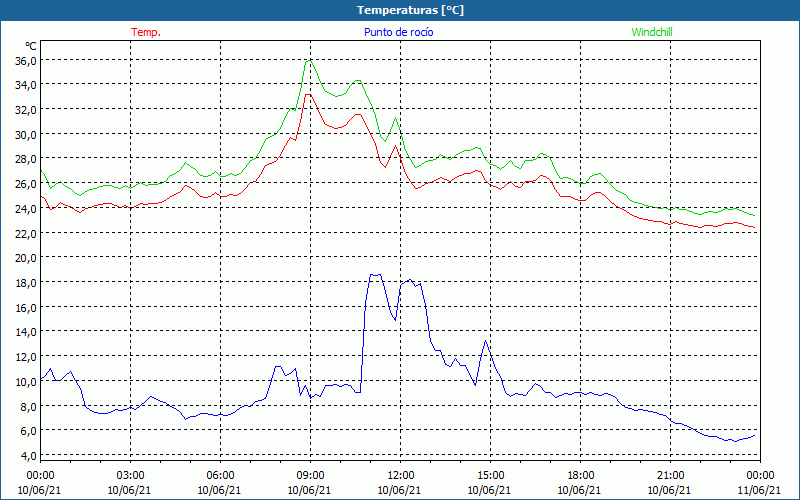Click the '°C' axis unit label
This screenshot has height=500, width=800.
[31, 46]
